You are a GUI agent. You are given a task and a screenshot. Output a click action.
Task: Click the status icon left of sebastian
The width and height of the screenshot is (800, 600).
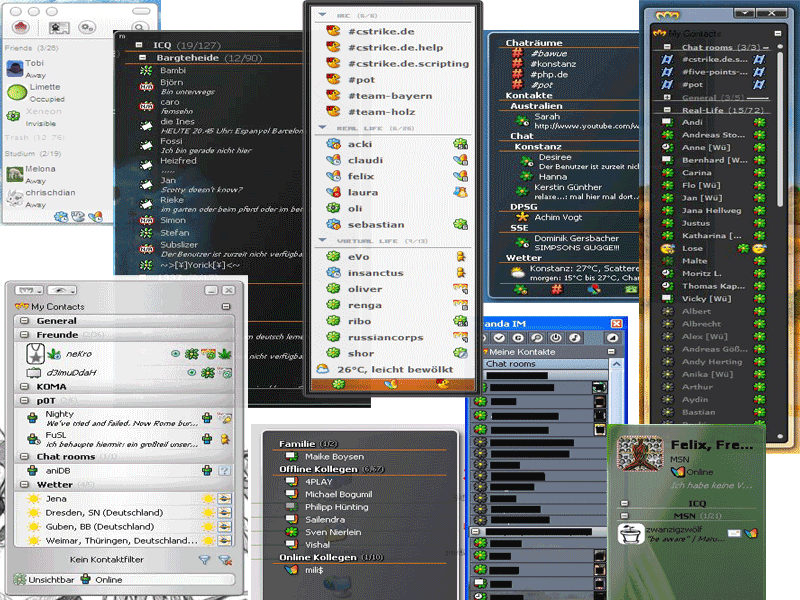(x=333, y=224)
